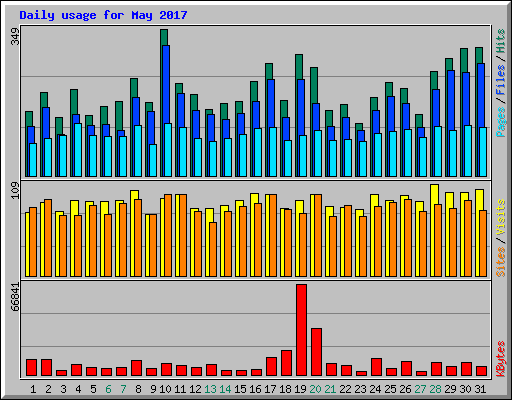Viewport: 512px width, 400px height.
Task: Click the Hits legend label
Action: [x=501, y=41]
